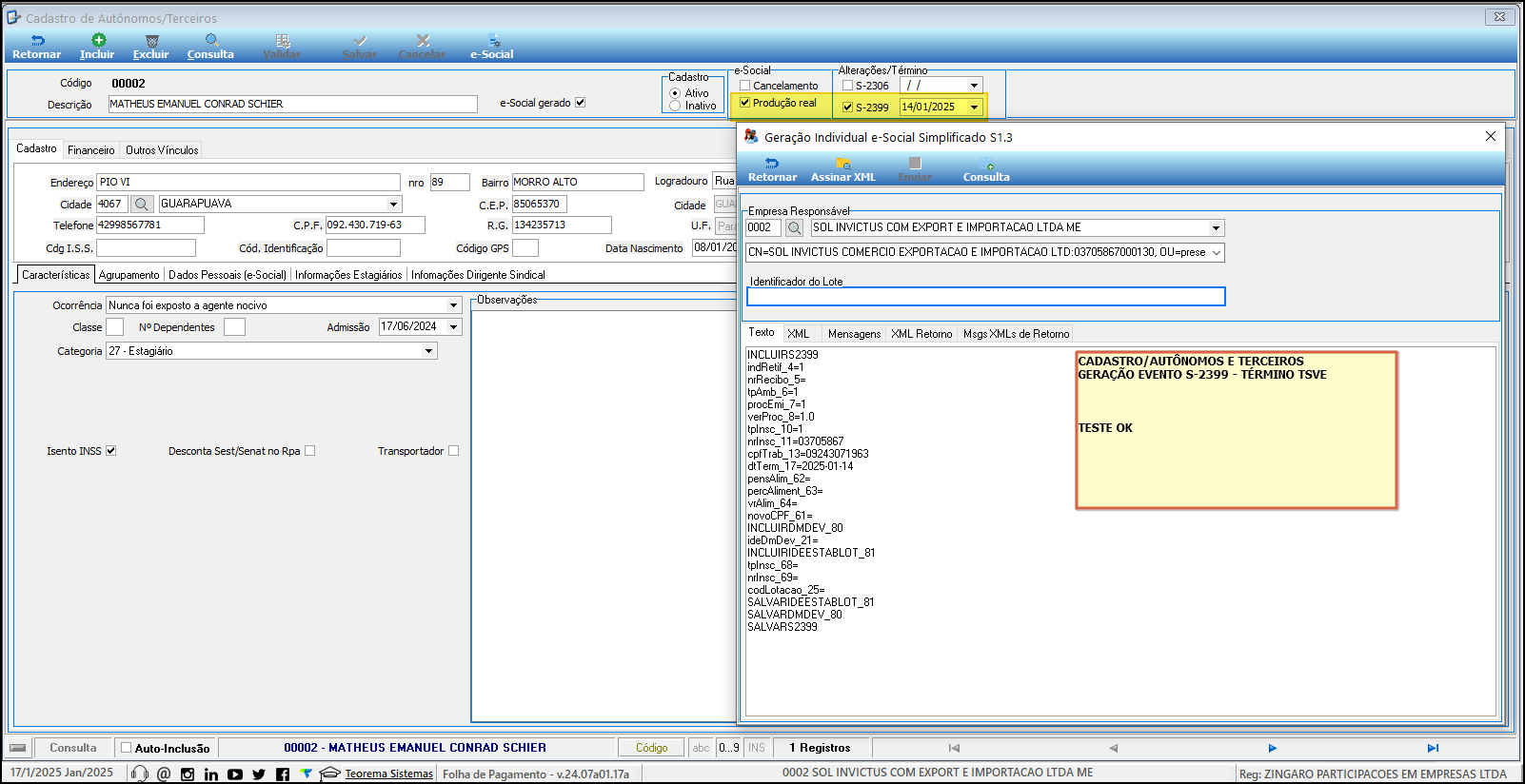The width and height of the screenshot is (1525, 784).
Task: Open the e-Social toolbar button
Action: [x=492, y=47]
